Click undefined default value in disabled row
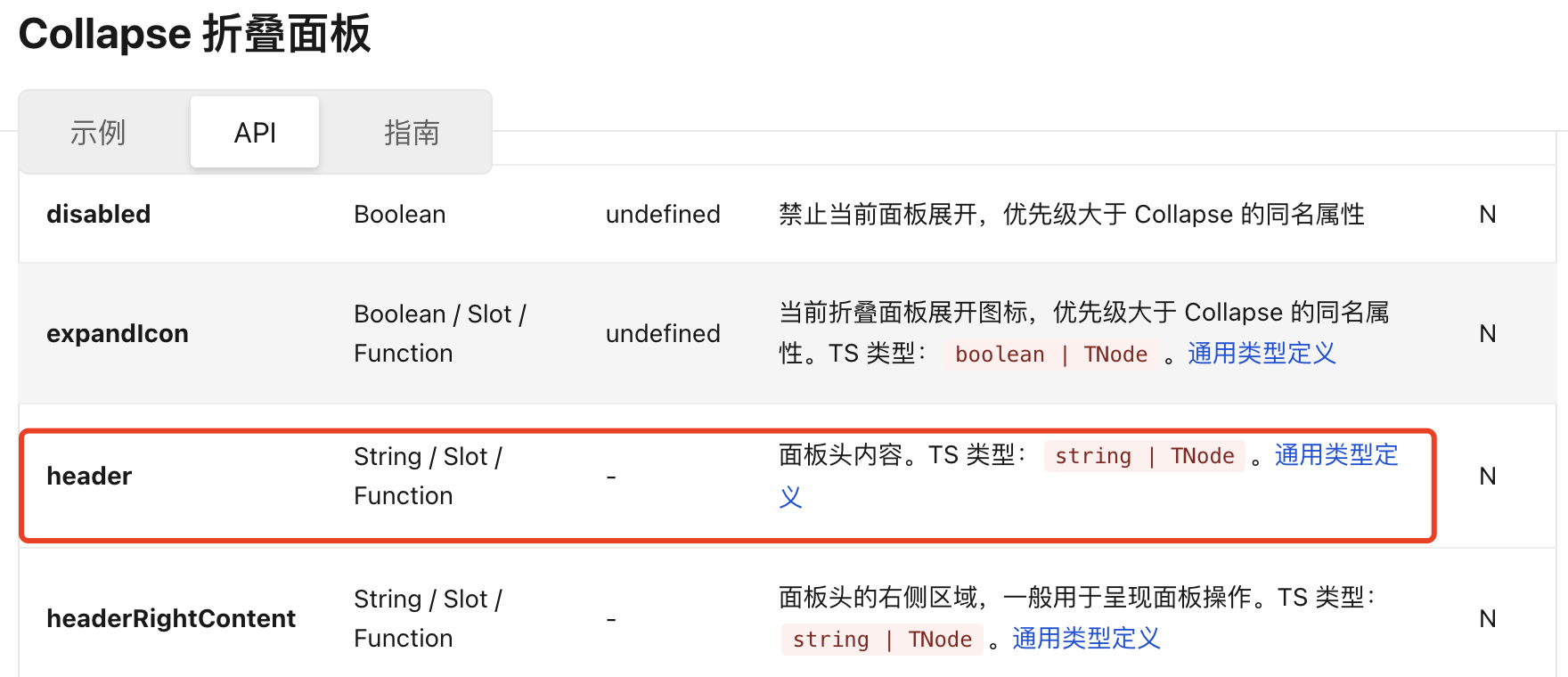This screenshot has height=677, width=1568. pyautogui.click(x=663, y=214)
